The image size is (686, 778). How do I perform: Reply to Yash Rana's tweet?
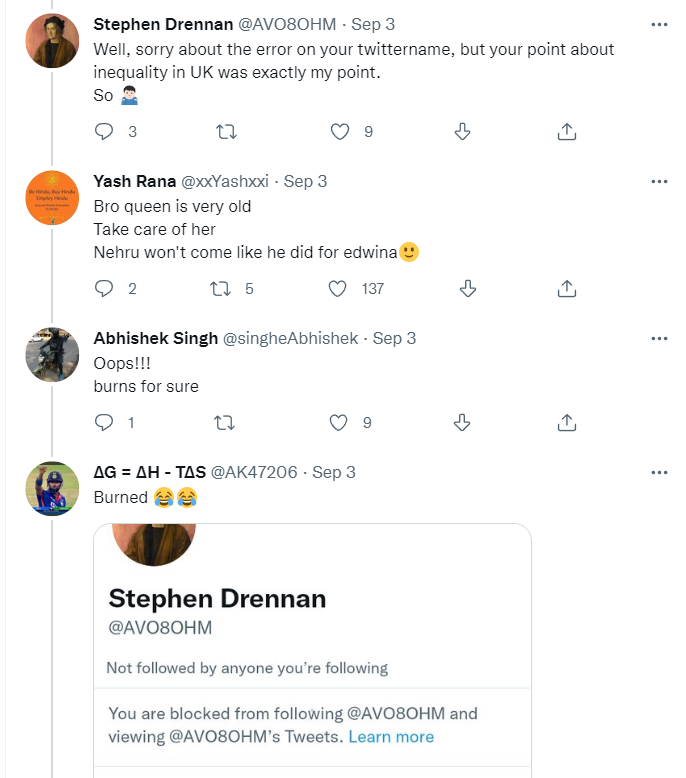coord(104,288)
